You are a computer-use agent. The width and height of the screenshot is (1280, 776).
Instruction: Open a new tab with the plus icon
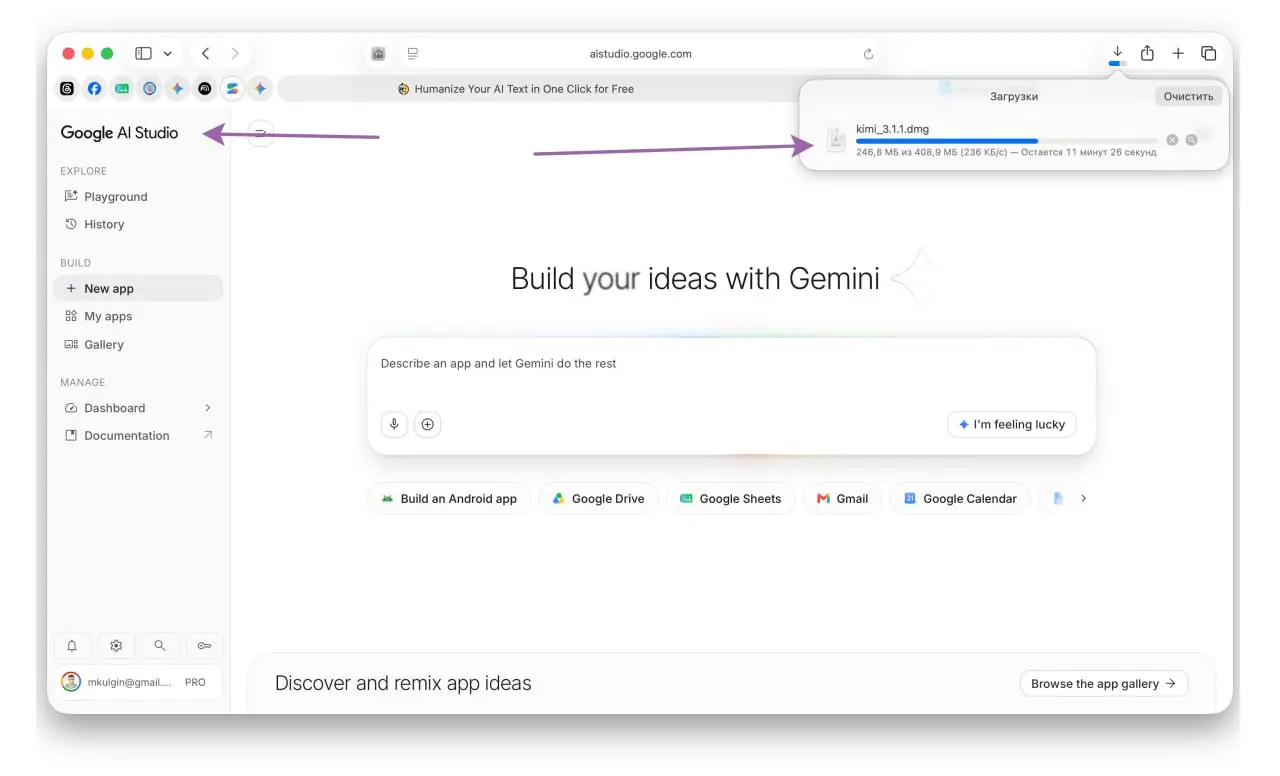(1178, 54)
